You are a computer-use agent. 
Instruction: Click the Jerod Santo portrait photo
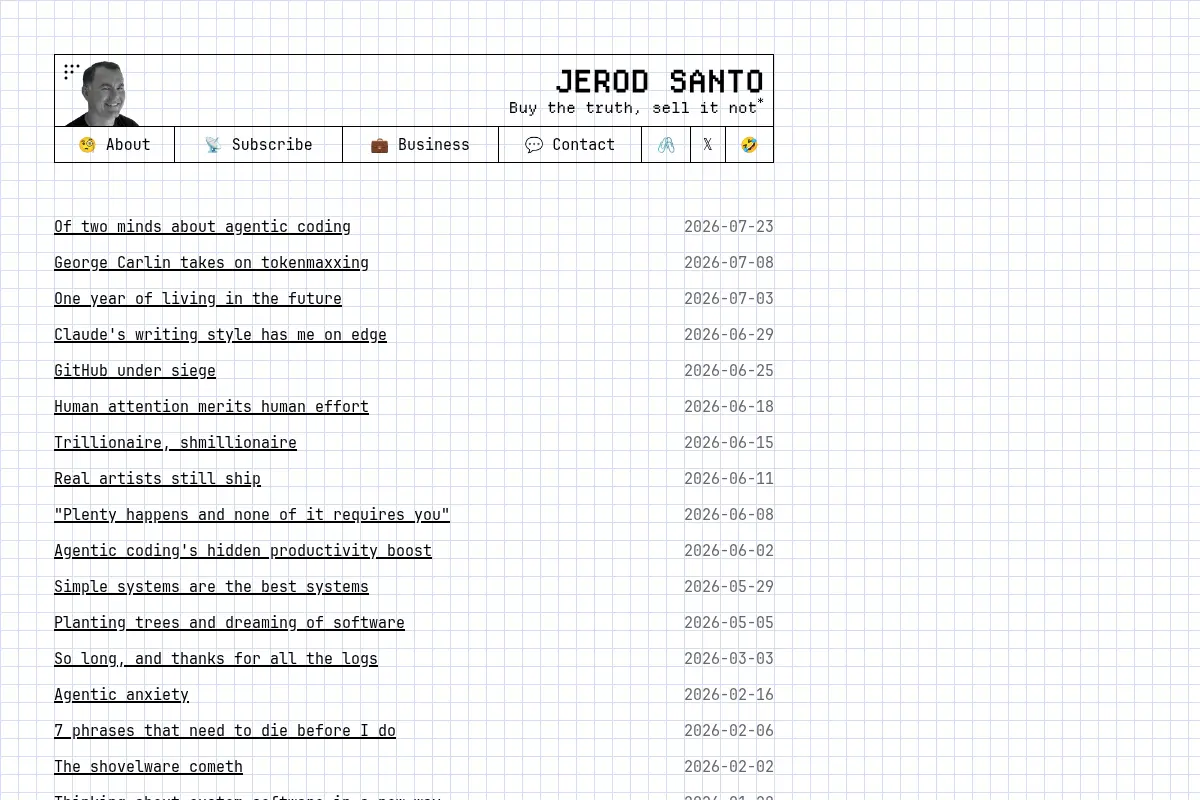pos(104,93)
